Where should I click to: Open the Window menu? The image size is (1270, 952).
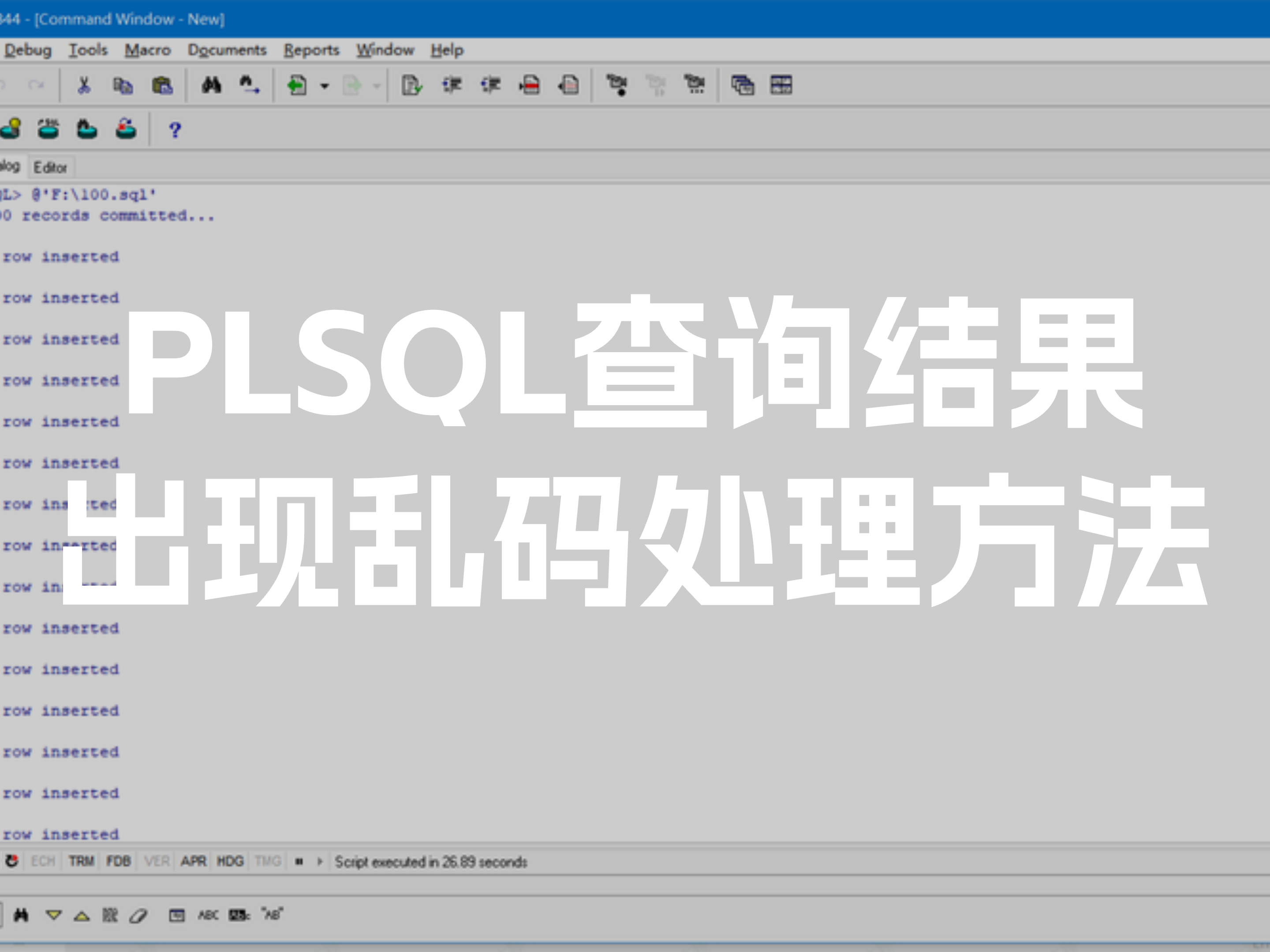385,51
